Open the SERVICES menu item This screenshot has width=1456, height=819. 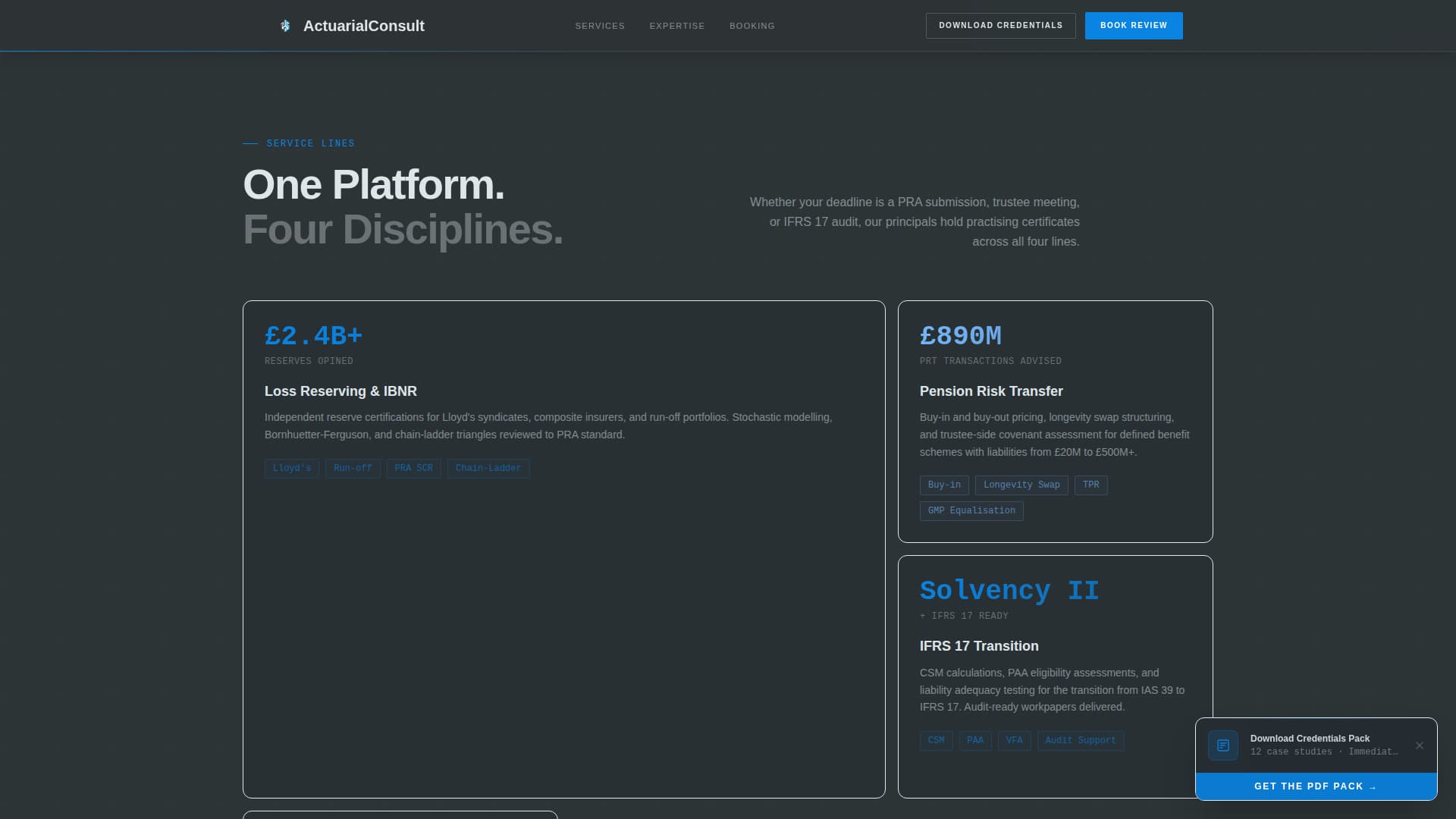(600, 25)
